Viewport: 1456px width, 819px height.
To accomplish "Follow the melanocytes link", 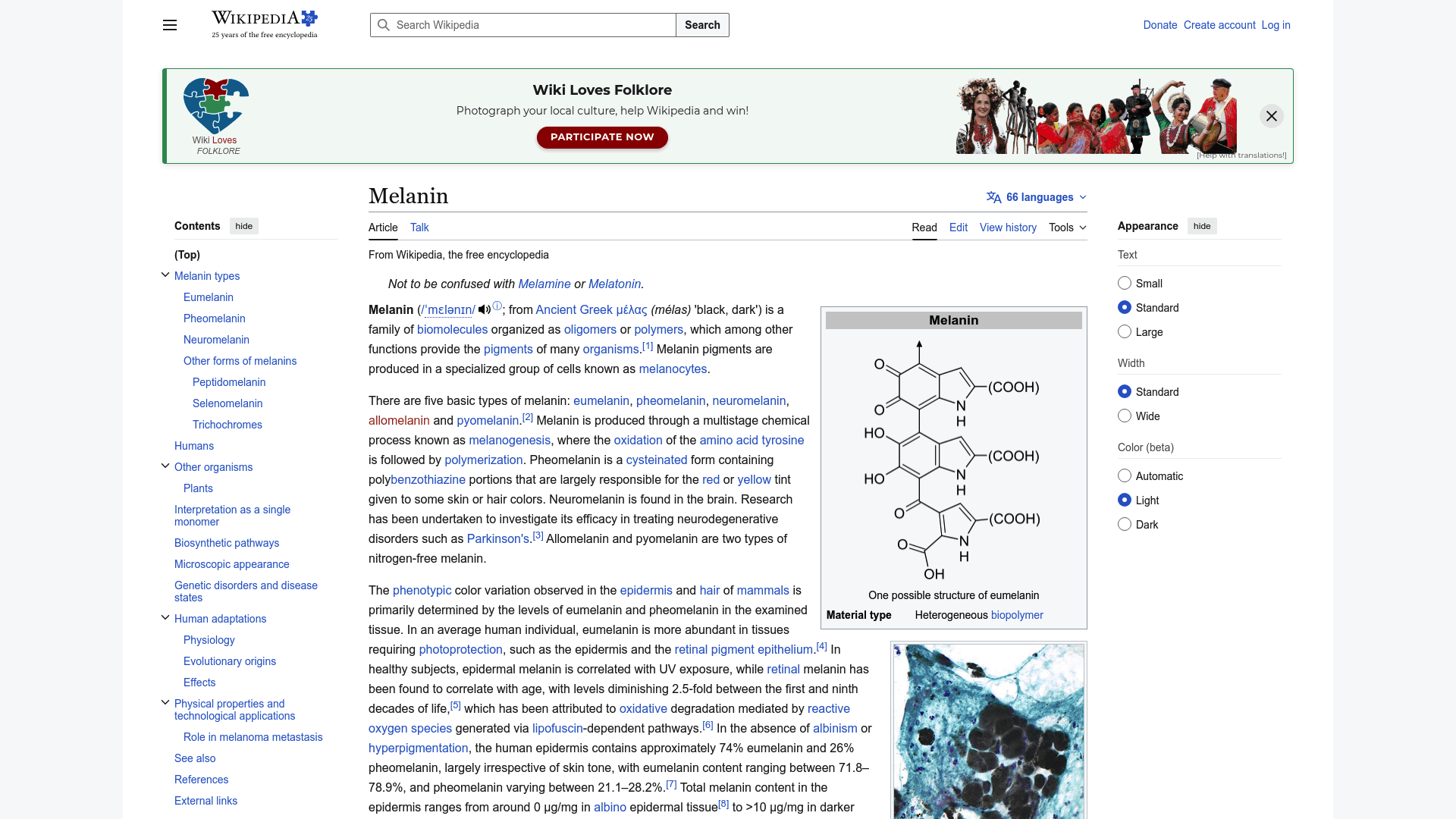I will (673, 369).
